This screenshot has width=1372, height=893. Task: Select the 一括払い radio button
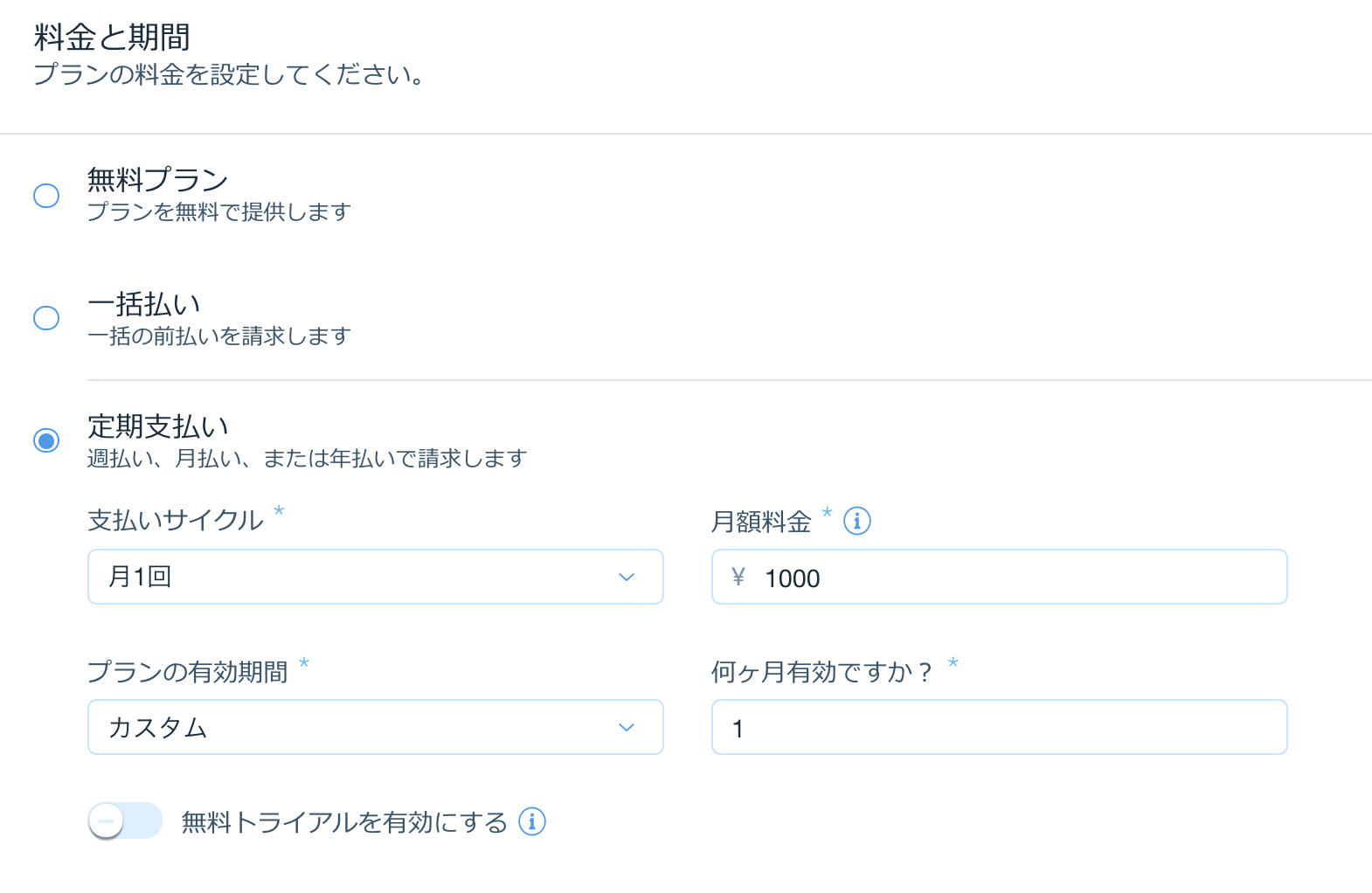pyautogui.click(x=46, y=317)
